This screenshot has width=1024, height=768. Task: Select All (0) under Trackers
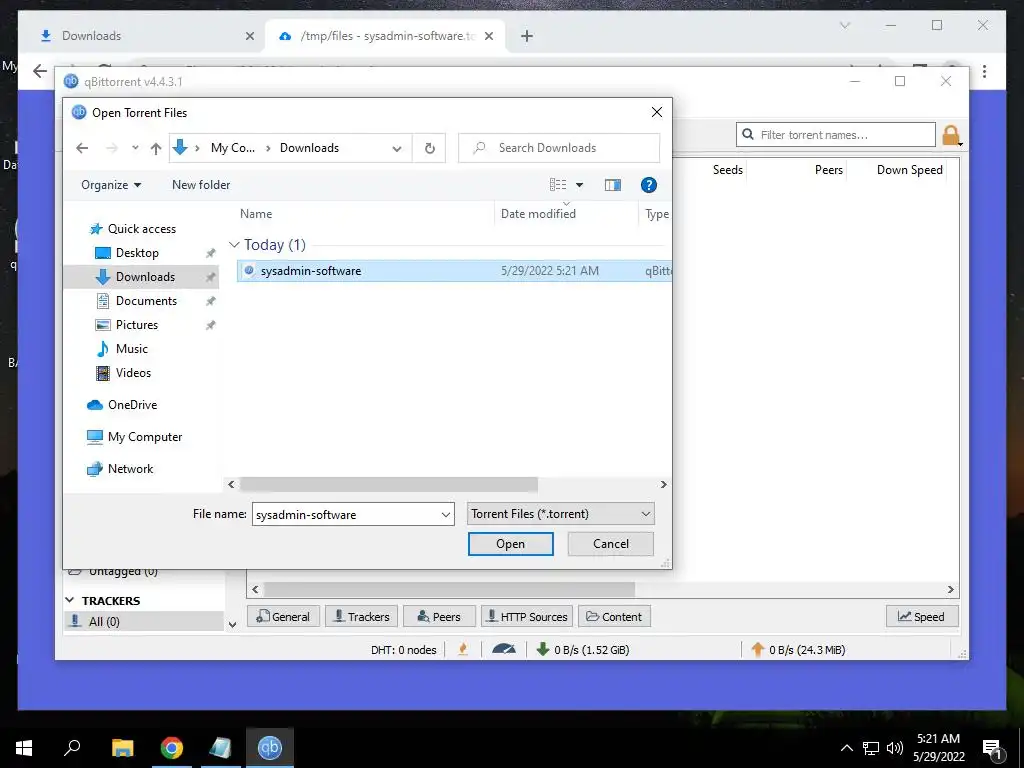143,622
